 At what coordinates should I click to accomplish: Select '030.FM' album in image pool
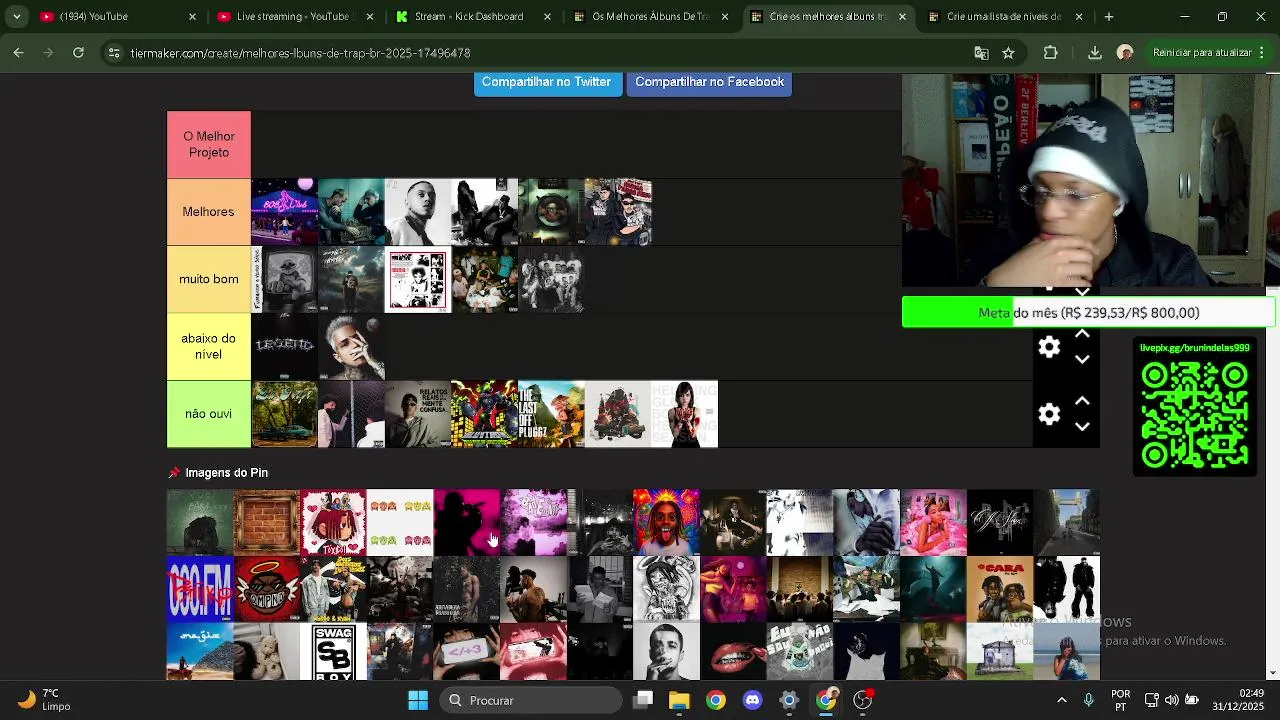[200, 589]
